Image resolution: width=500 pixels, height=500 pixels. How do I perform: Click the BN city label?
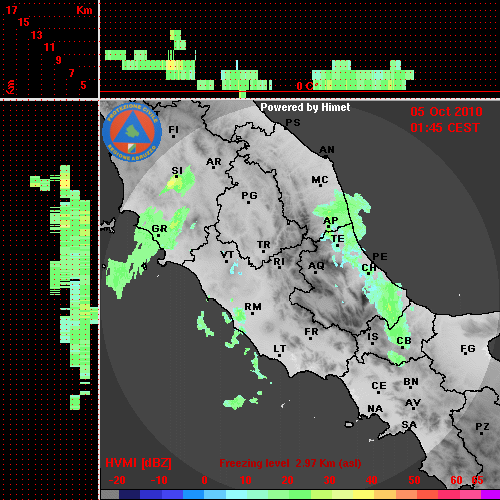411,382
